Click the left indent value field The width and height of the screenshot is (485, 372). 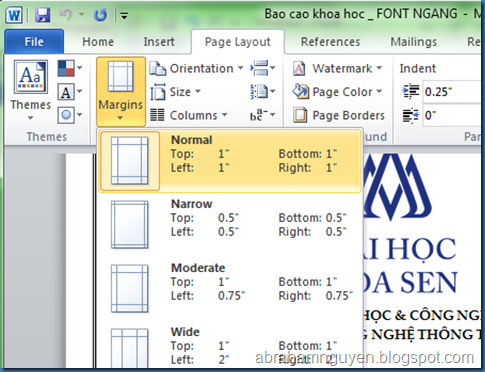coord(453,92)
